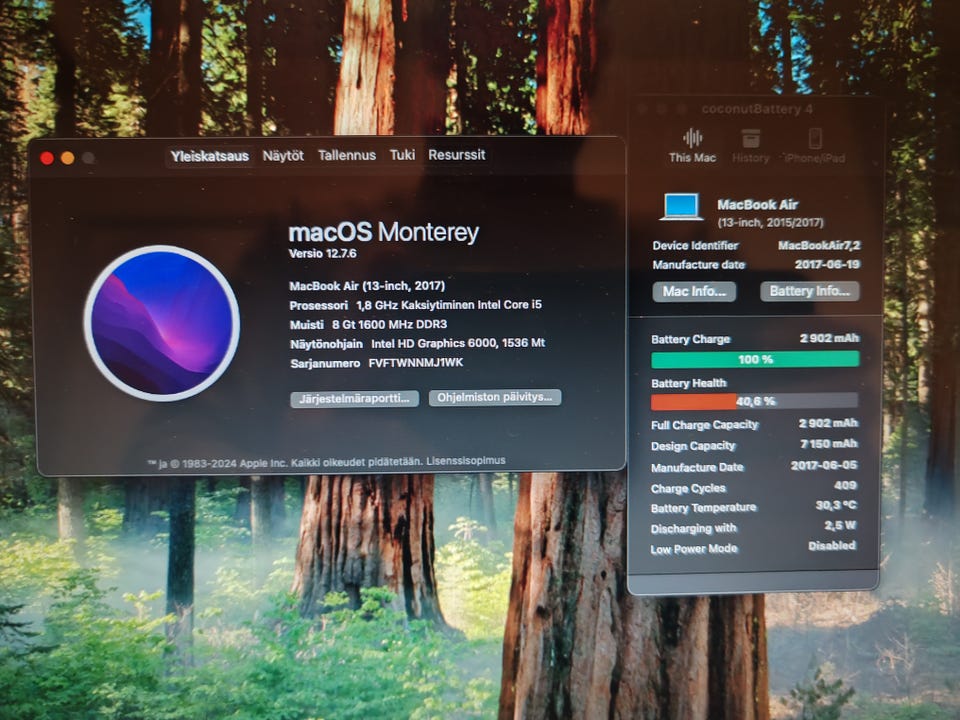Open the Resurssit tab
The height and width of the screenshot is (720, 960).
457,155
